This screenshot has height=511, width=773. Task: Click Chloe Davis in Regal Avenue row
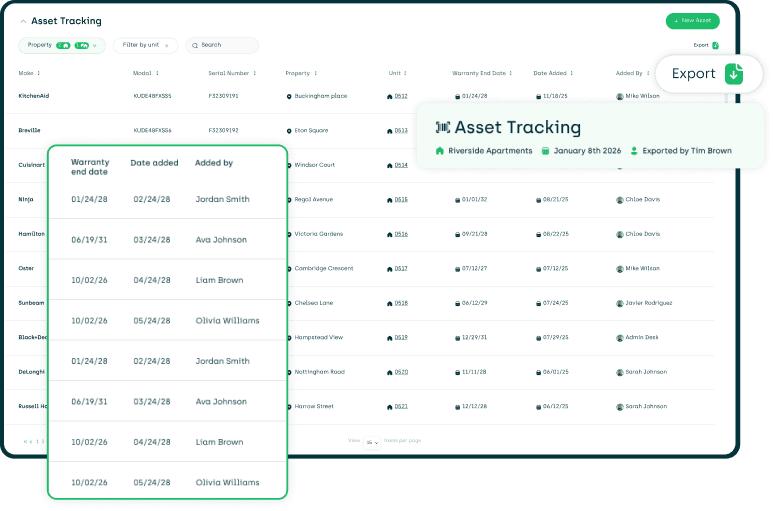click(642, 200)
